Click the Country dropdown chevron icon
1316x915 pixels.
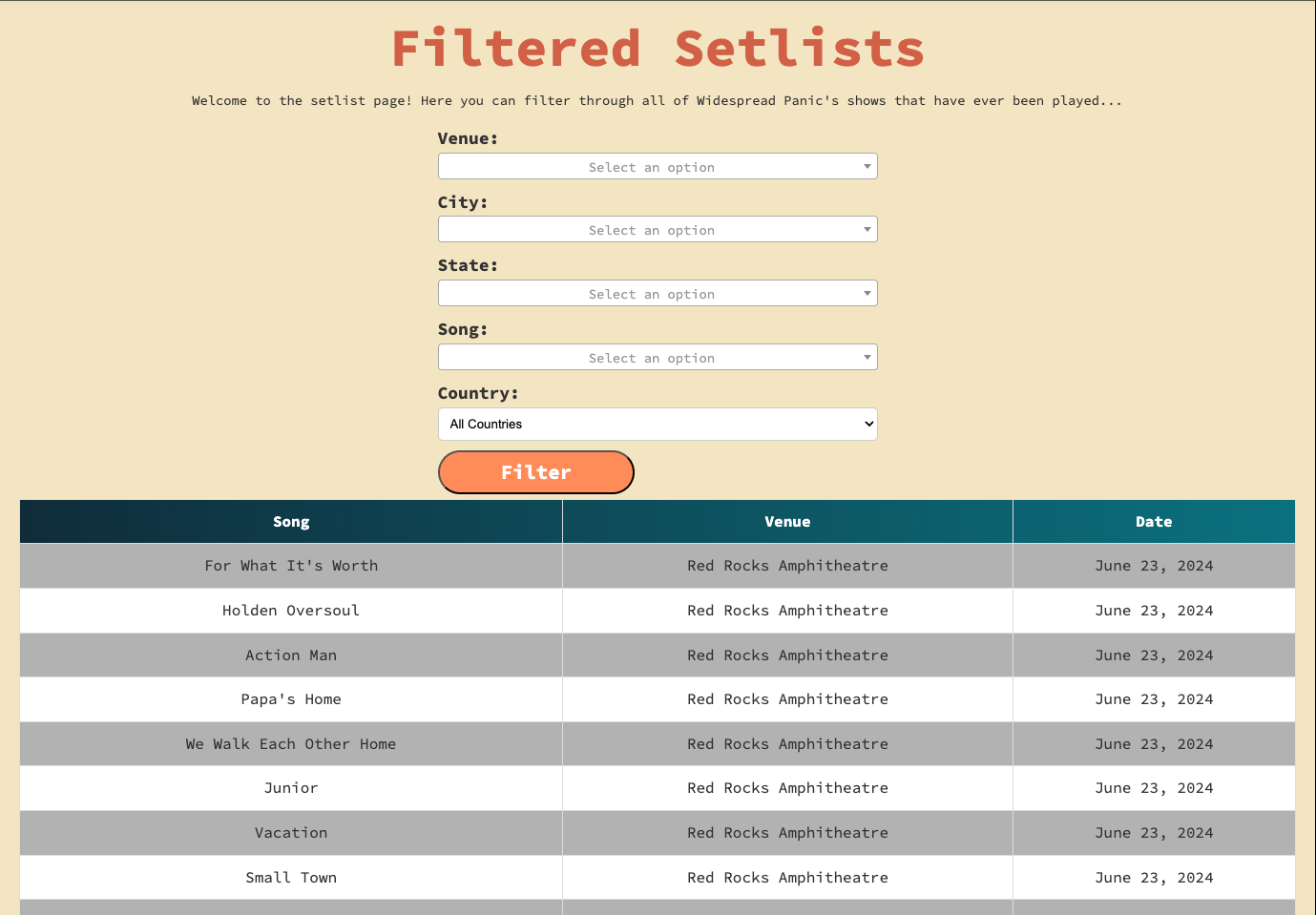tap(868, 425)
